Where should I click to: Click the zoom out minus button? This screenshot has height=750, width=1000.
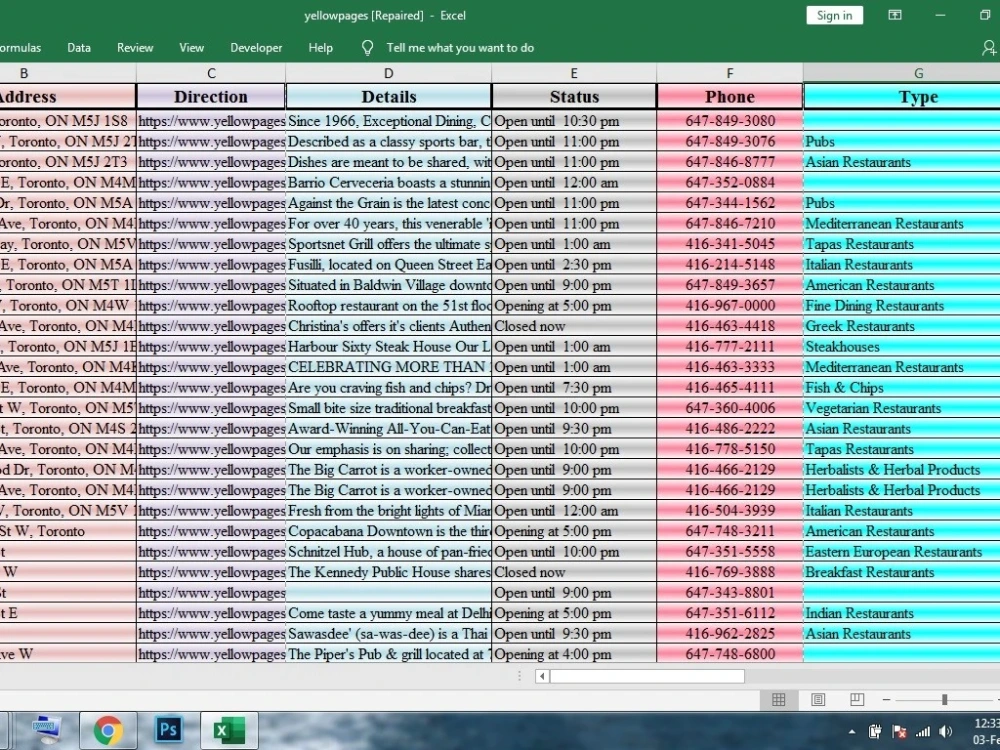(x=886, y=700)
